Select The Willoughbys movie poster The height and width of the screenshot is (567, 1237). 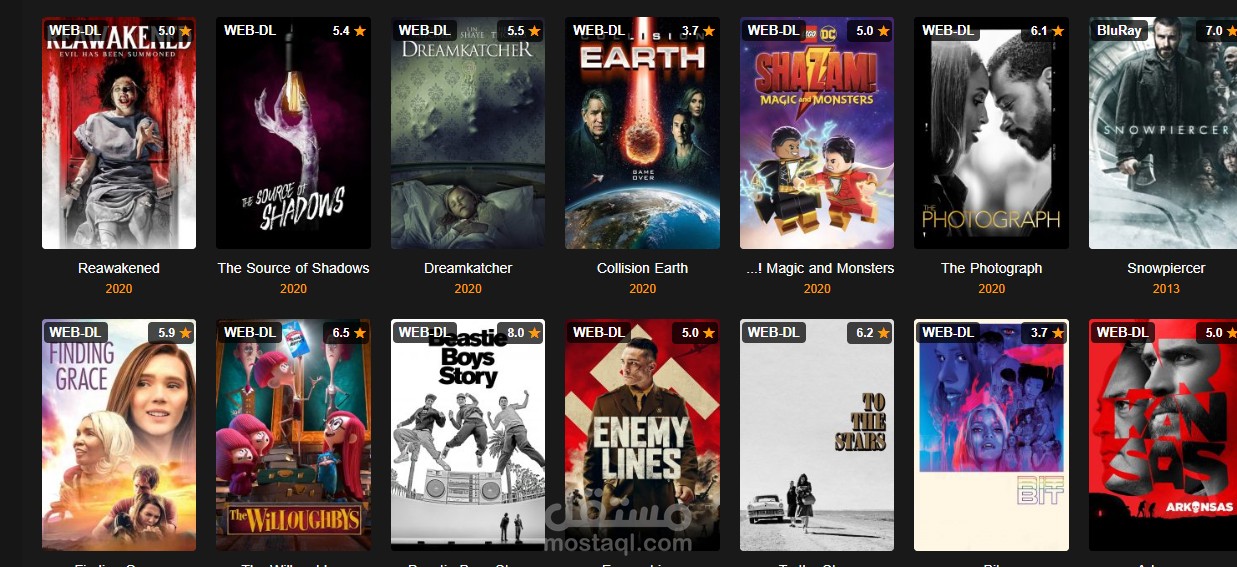click(293, 435)
